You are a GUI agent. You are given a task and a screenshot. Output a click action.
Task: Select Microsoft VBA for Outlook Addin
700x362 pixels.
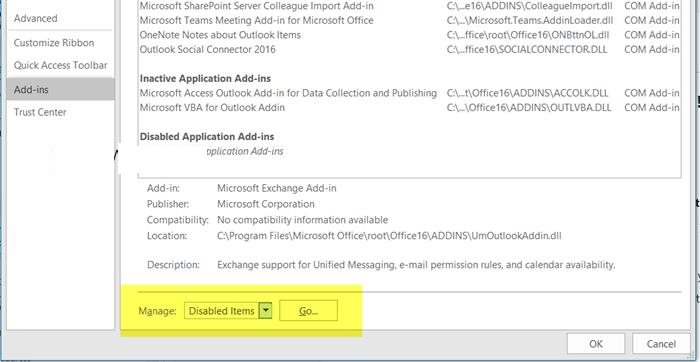[x=212, y=108]
